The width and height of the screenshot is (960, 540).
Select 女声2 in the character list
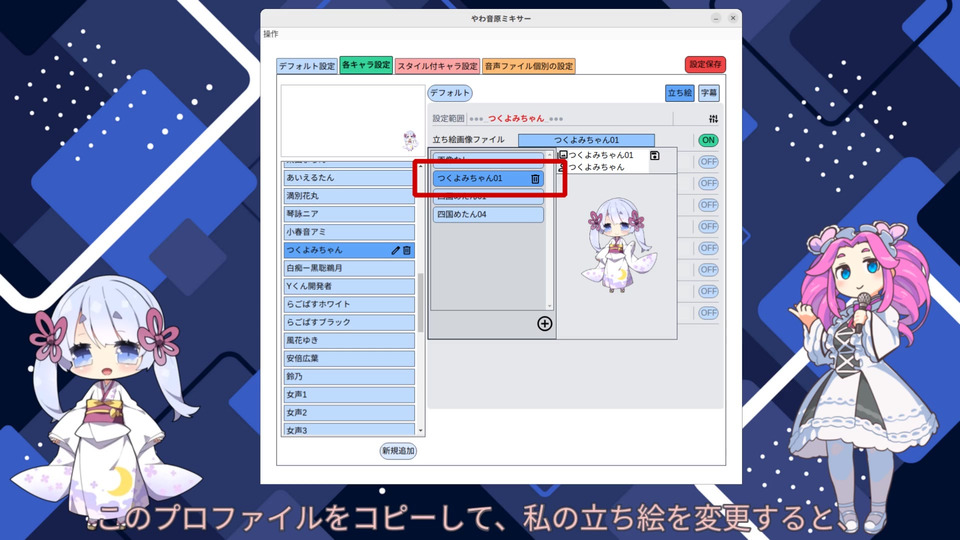click(349, 413)
